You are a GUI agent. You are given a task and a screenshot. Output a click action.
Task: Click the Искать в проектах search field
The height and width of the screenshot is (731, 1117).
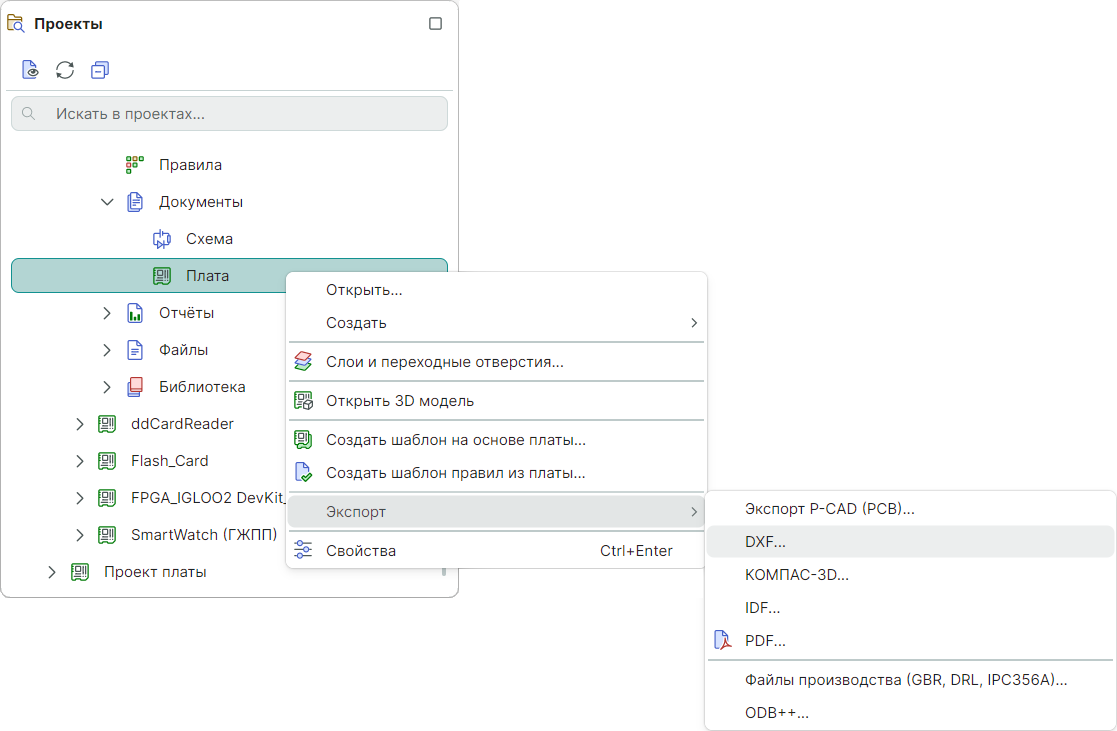pyautogui.click(x=240, y=114)
